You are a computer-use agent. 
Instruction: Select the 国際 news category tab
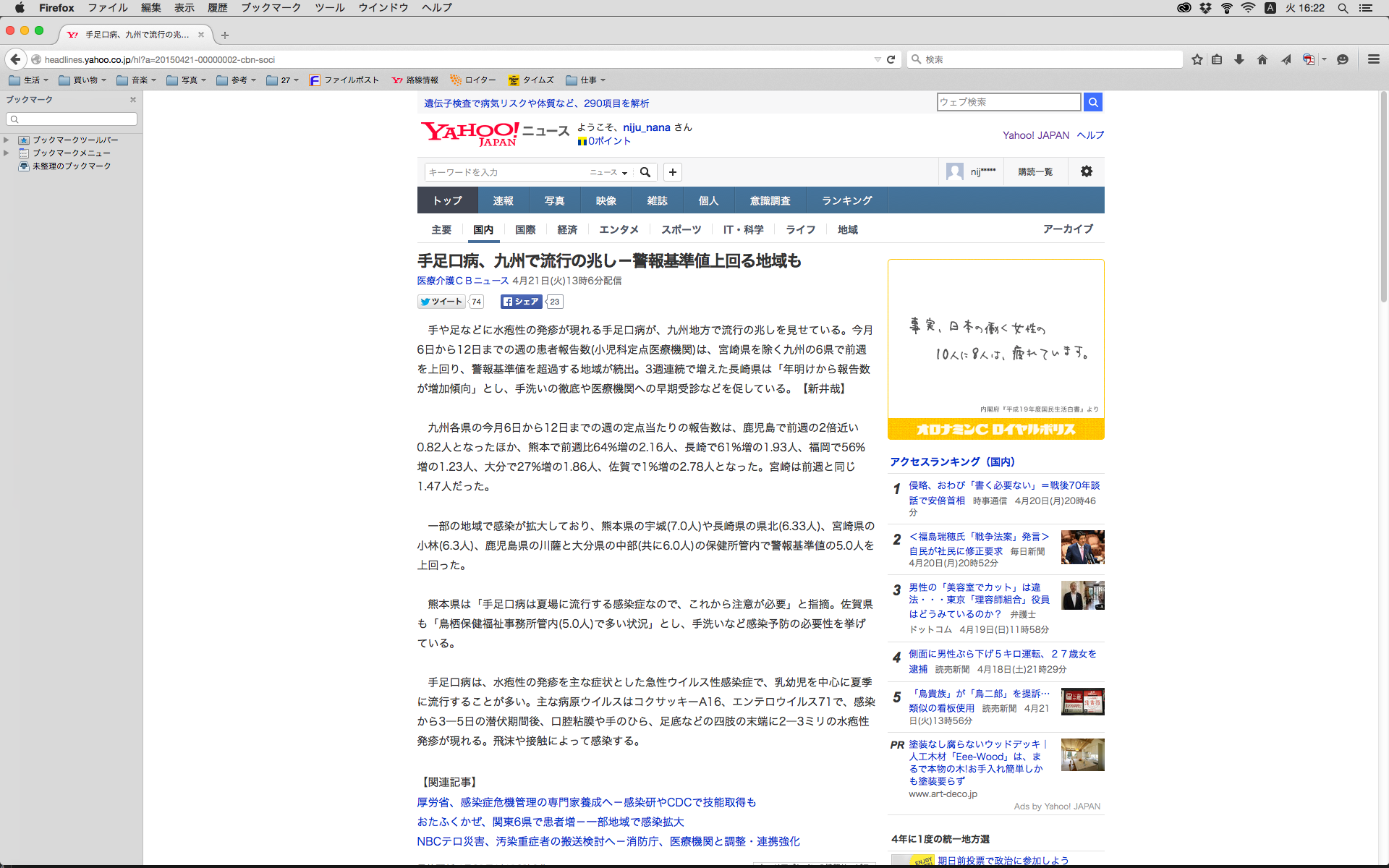(525, 229)
